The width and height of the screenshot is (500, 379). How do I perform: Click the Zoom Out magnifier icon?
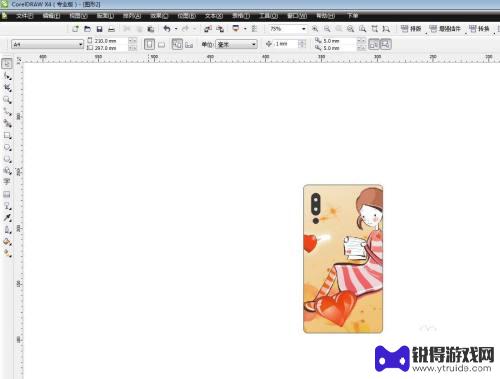pos(327,29)
